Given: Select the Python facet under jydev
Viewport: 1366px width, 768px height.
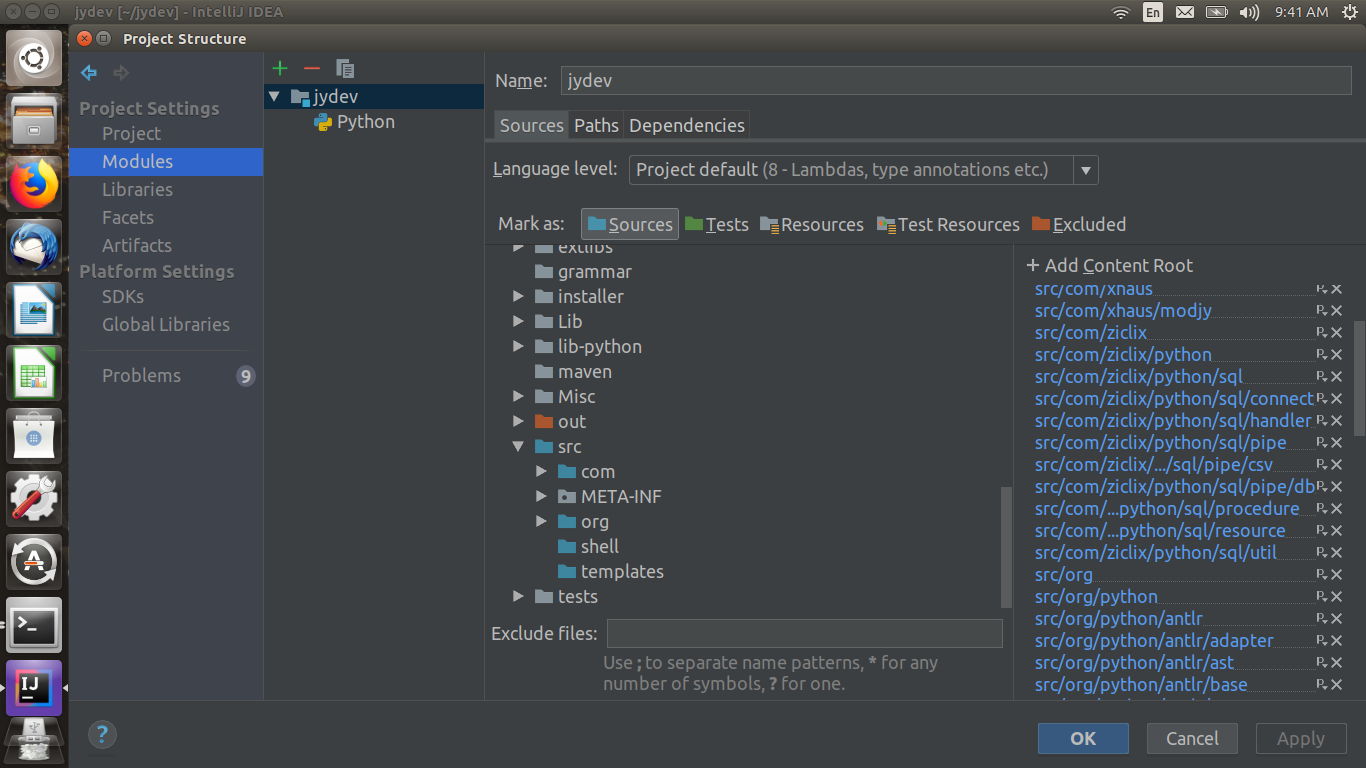Looking at the screenshot, I should pos(364,121).
